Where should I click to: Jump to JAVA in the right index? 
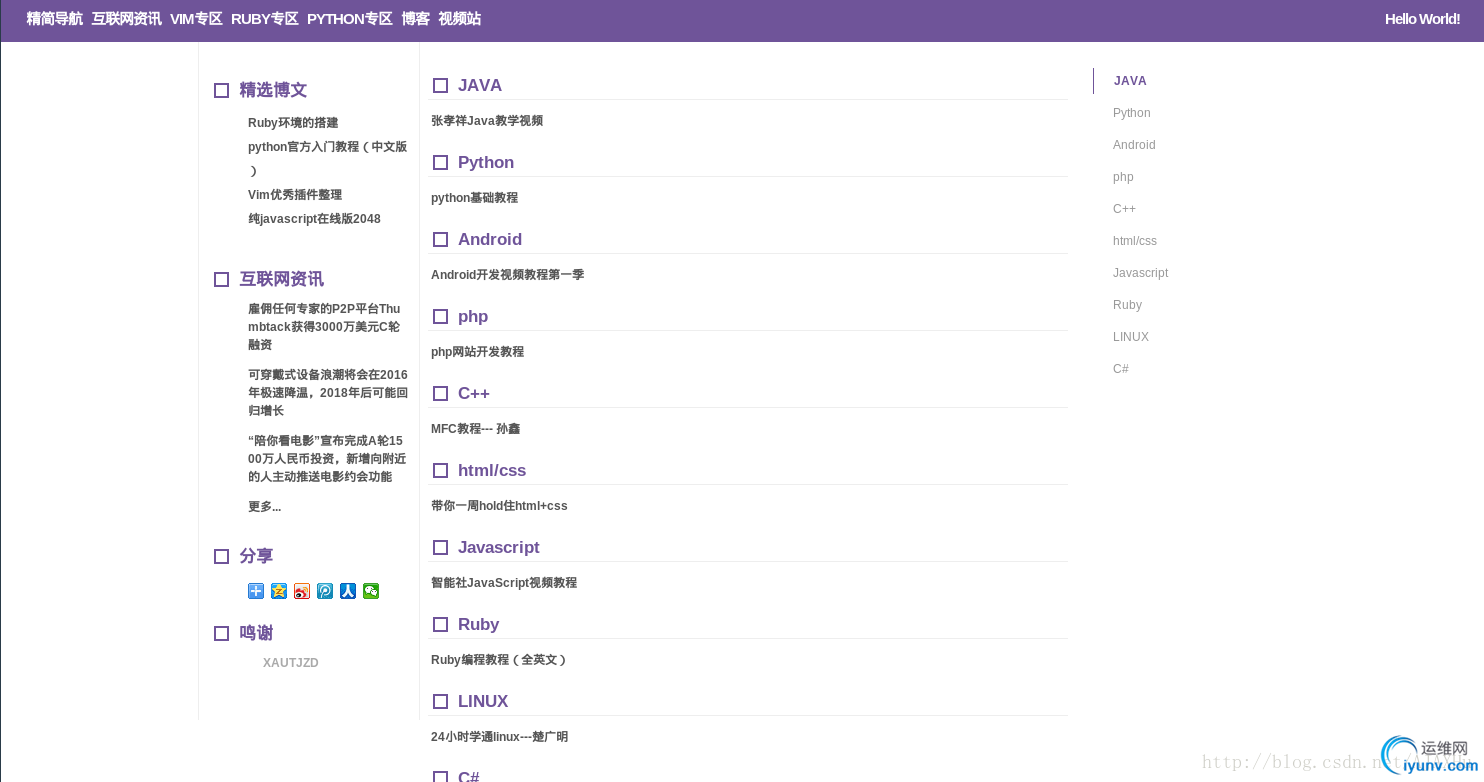click(x=1130, y=81)
